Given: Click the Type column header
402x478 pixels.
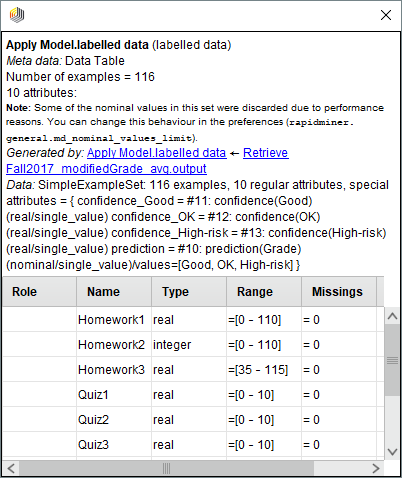Looking at the screenshot, I should coord(189,292).
